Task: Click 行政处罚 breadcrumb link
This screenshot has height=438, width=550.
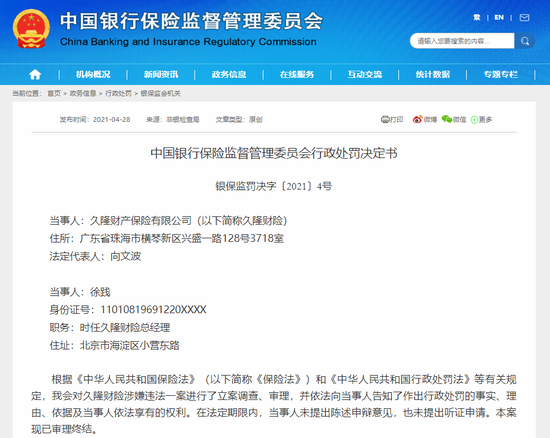Action: click(x=118, y=93)
